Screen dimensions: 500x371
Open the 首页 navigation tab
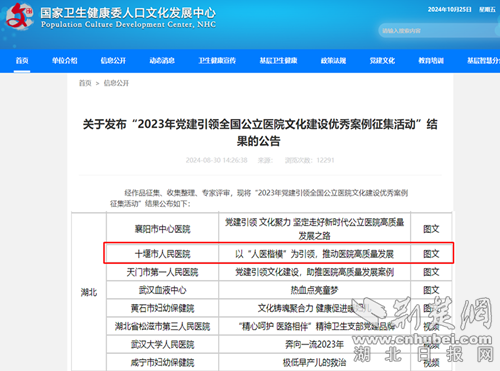click(x=22, y=61)
